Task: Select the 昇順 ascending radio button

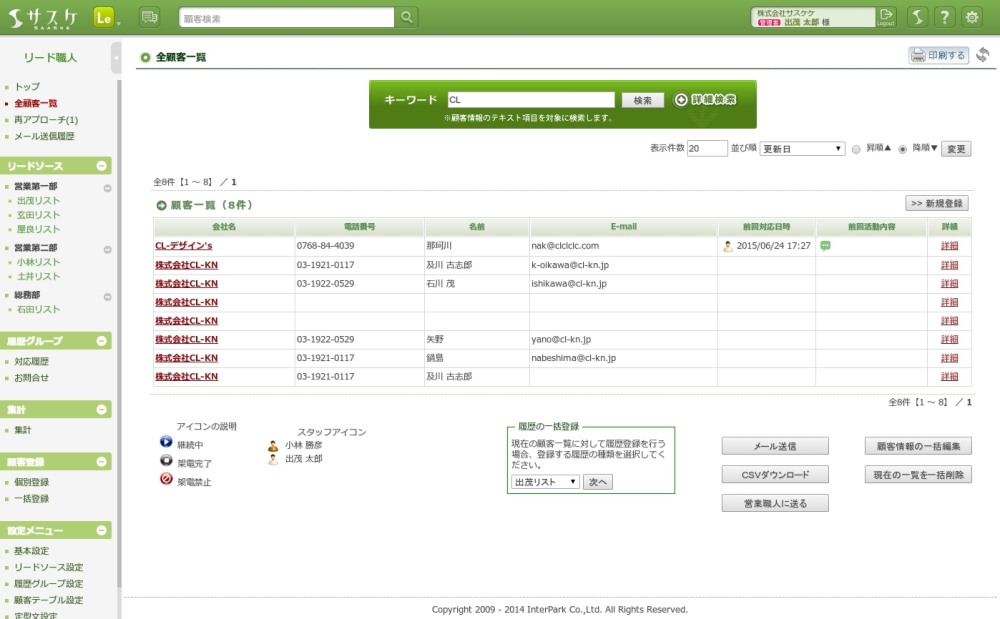Action: click(x=856, y=149)
